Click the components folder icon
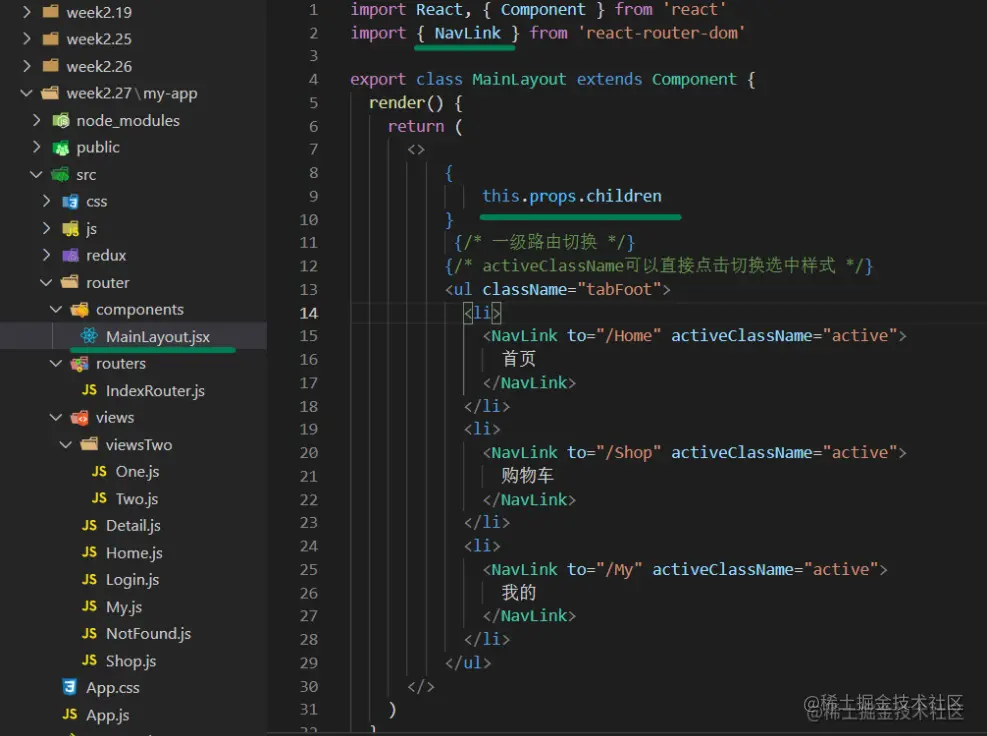Screen dimensions: 987x736 pyautogui.click(x=80, y=309)
